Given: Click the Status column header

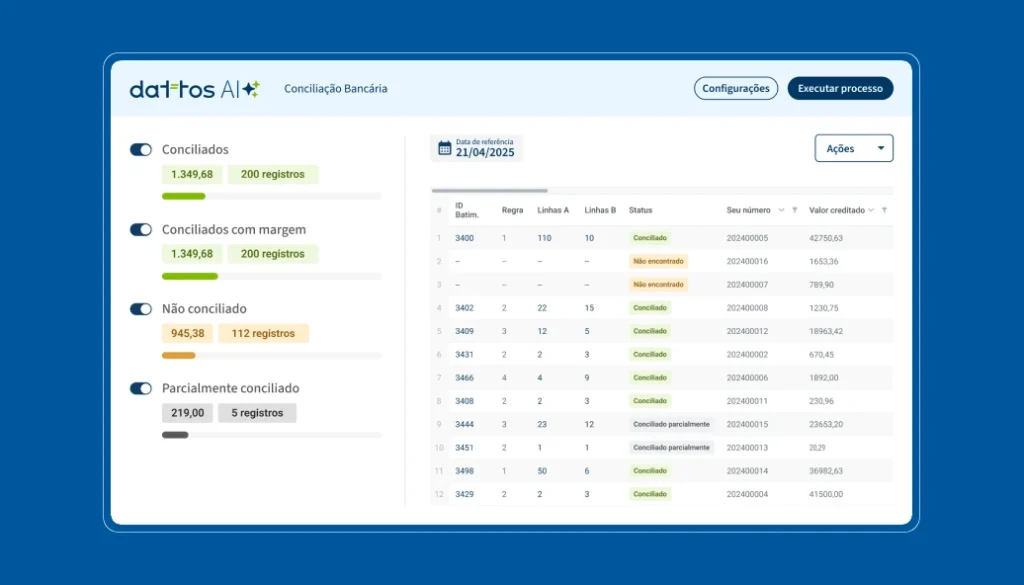Looking at the screenshot, I should pos(640,210).
